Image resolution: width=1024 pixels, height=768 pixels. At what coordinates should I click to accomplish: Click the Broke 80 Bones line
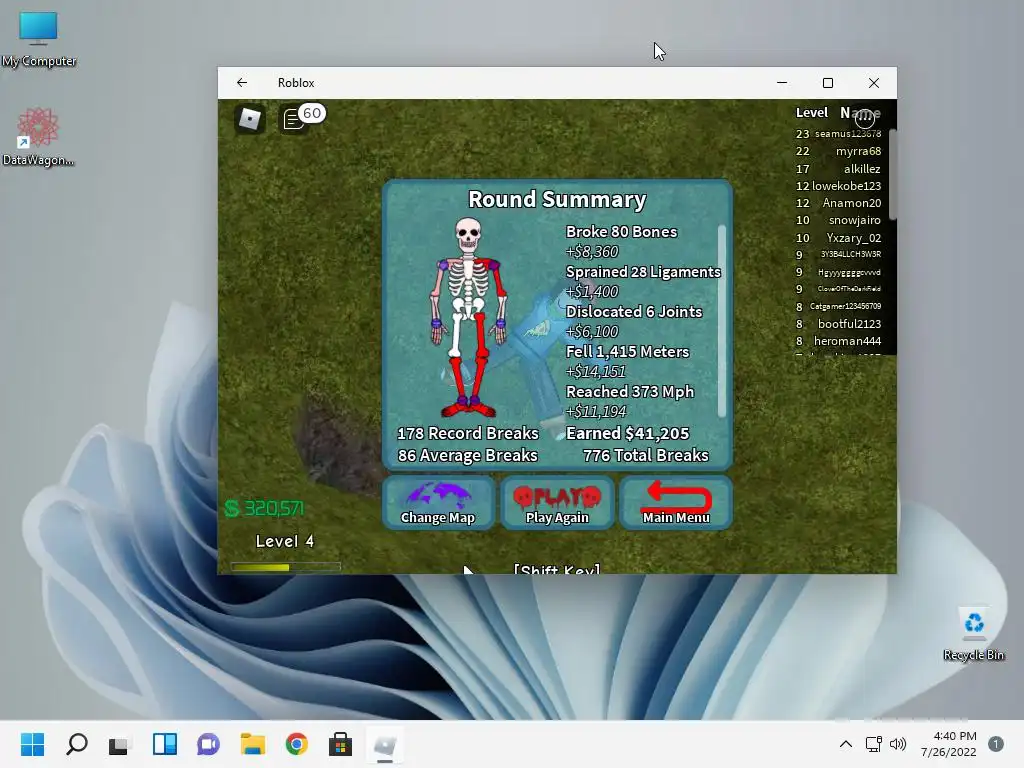point(621,232)
